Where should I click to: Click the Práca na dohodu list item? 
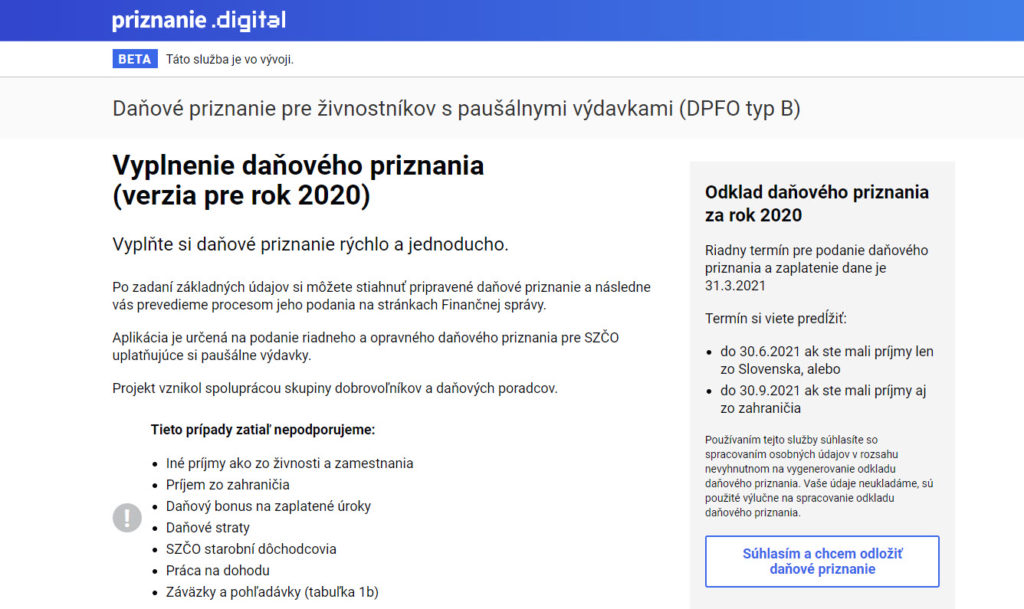(218, 570)
